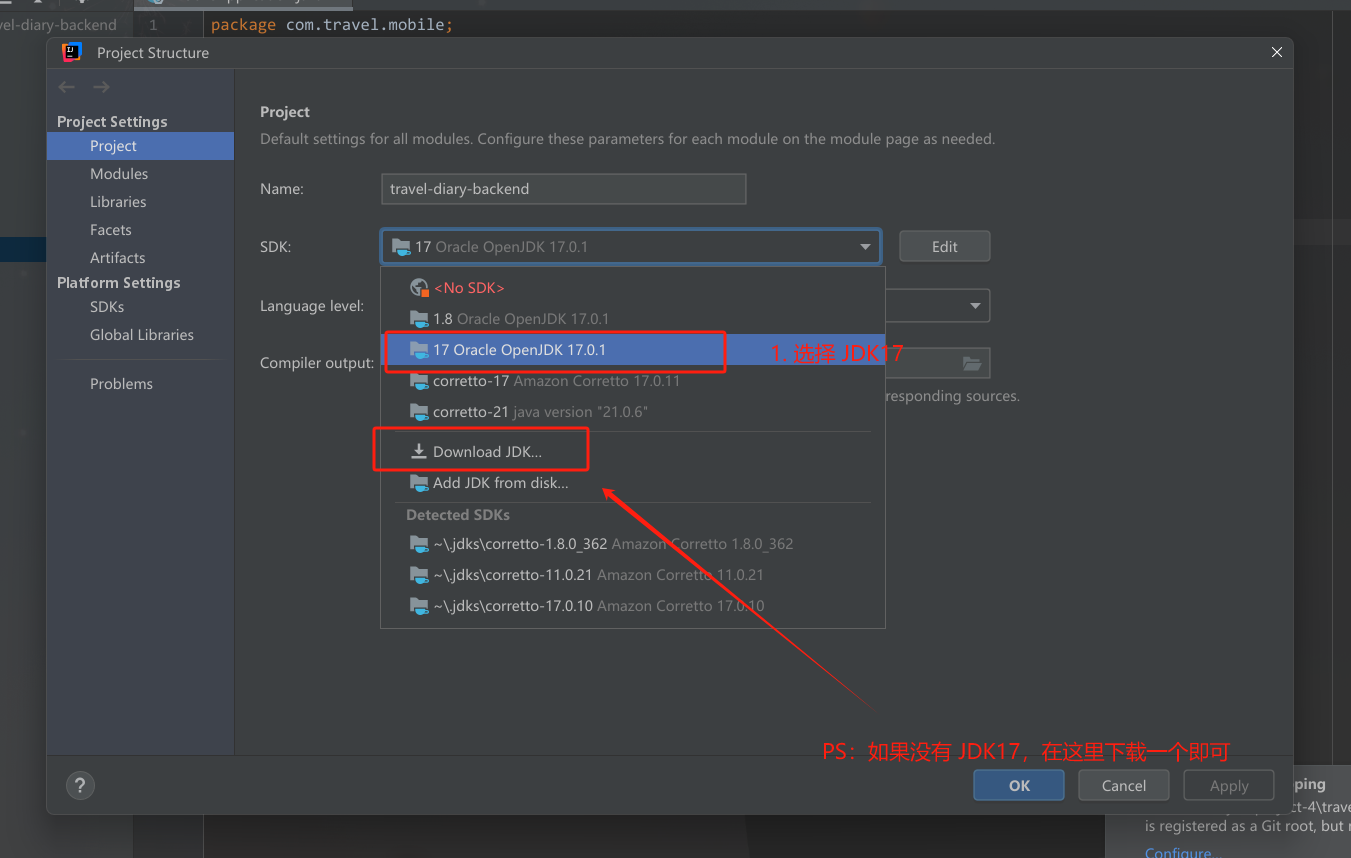Click folder icon beside corretto-17 Amazon Corretto 17.0.11

pos(419,381)
